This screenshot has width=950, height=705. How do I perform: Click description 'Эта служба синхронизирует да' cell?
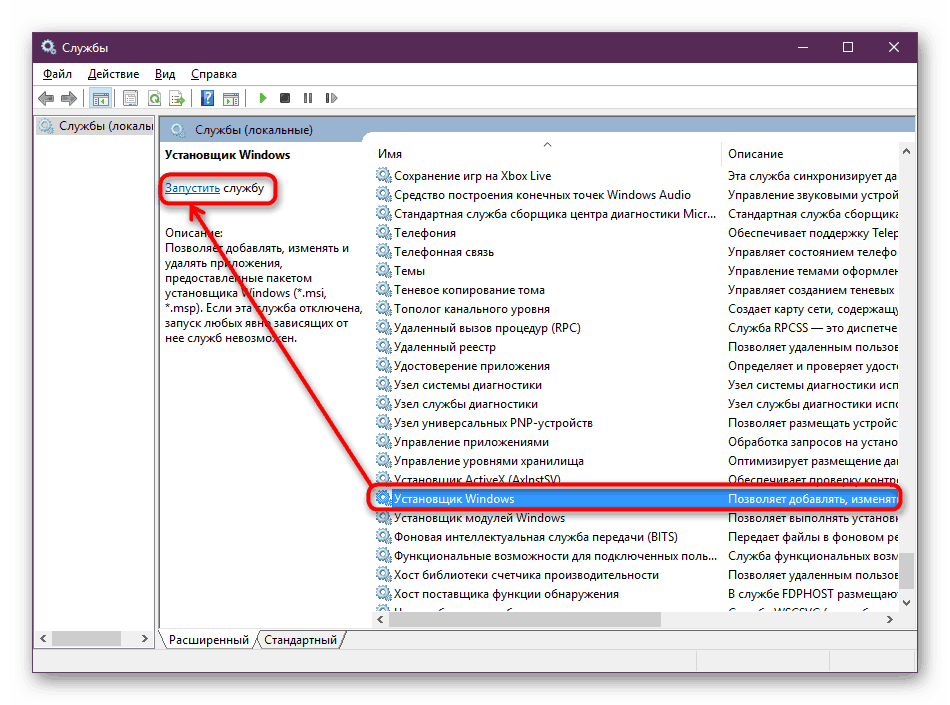pyautogui.click(x=812, y=176)
